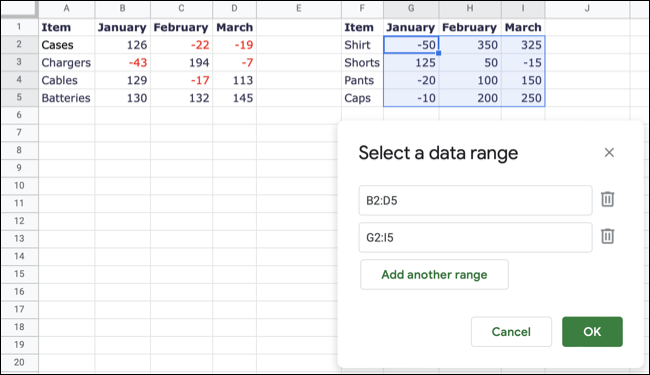Click the Shirt cell
Image resolution: width=650 pixels, height=375 pixels.
362,45
